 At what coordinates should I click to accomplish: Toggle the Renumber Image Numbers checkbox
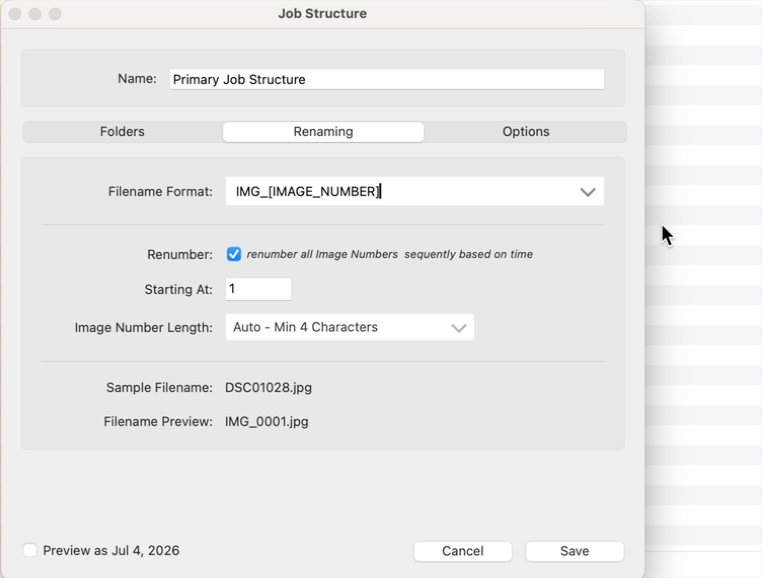(234, 254)
